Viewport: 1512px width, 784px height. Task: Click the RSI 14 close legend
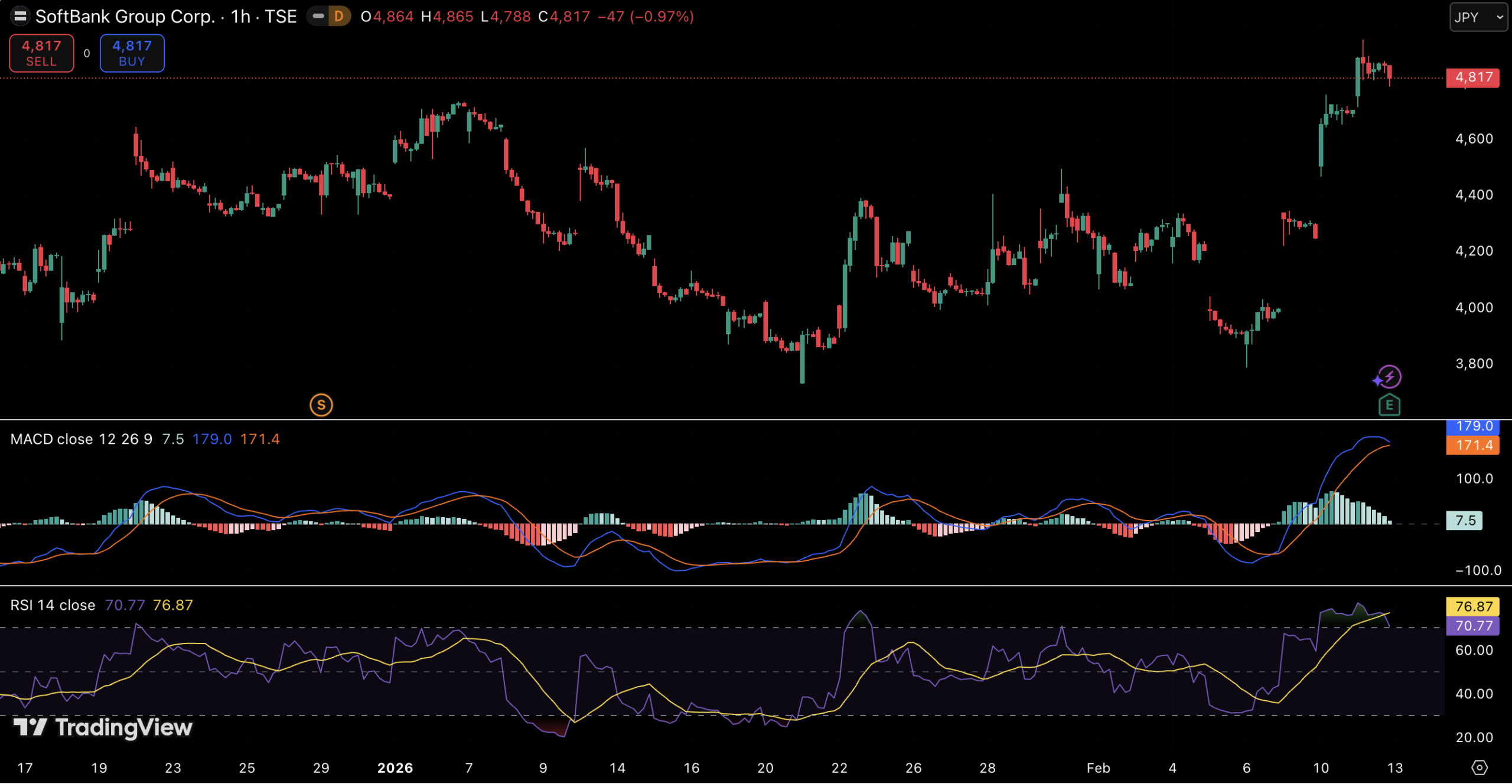tap(53, 605)
